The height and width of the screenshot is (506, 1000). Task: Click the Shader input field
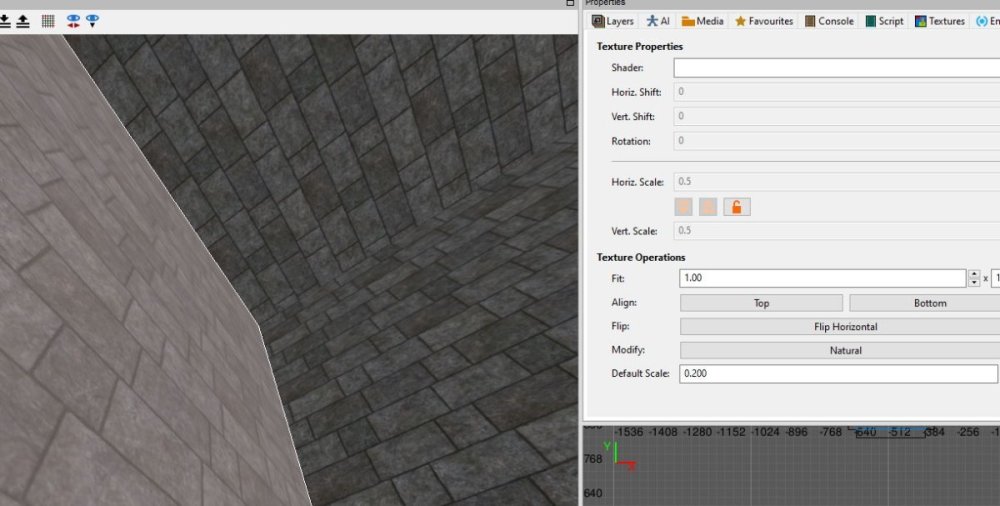[x=837, y=68]
